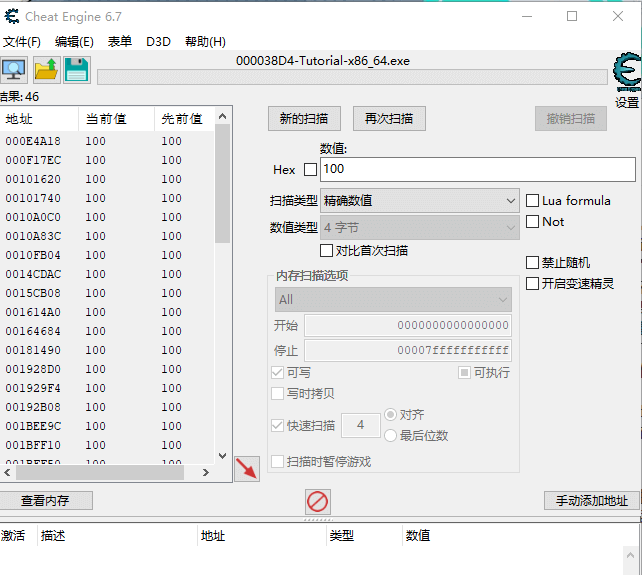The image size is (642, 575).
Task: Click the results horizontal scroll left arrow
Action: coord(7,473)
